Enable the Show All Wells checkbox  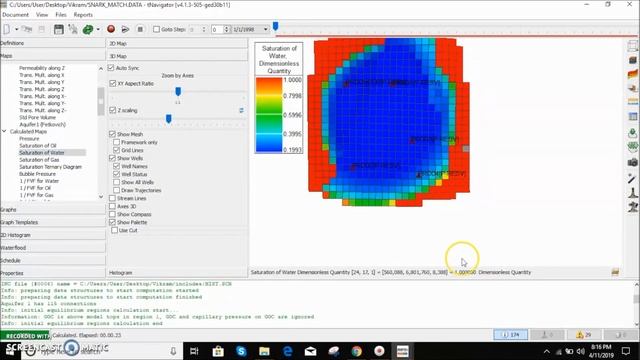(x=116, y=182)
